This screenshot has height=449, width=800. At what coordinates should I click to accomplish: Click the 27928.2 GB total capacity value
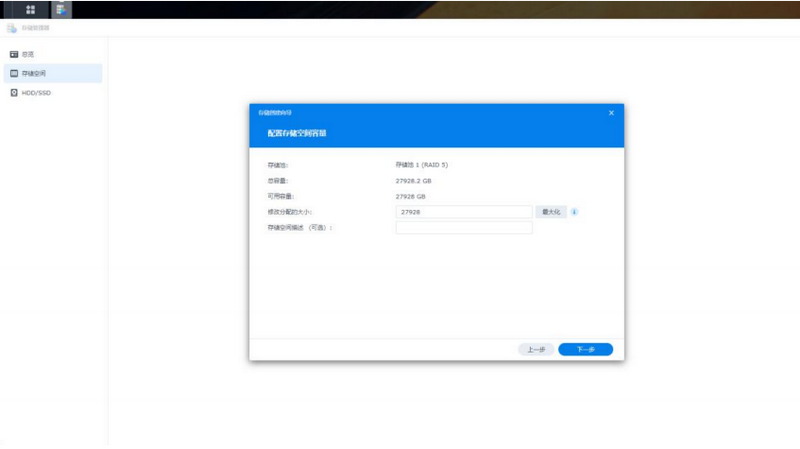coord(414,181)
